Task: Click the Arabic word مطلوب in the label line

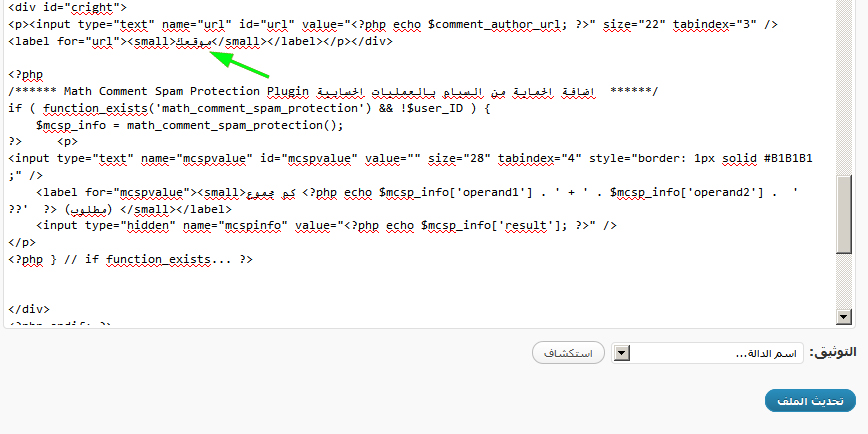Action: click(88, 209)
